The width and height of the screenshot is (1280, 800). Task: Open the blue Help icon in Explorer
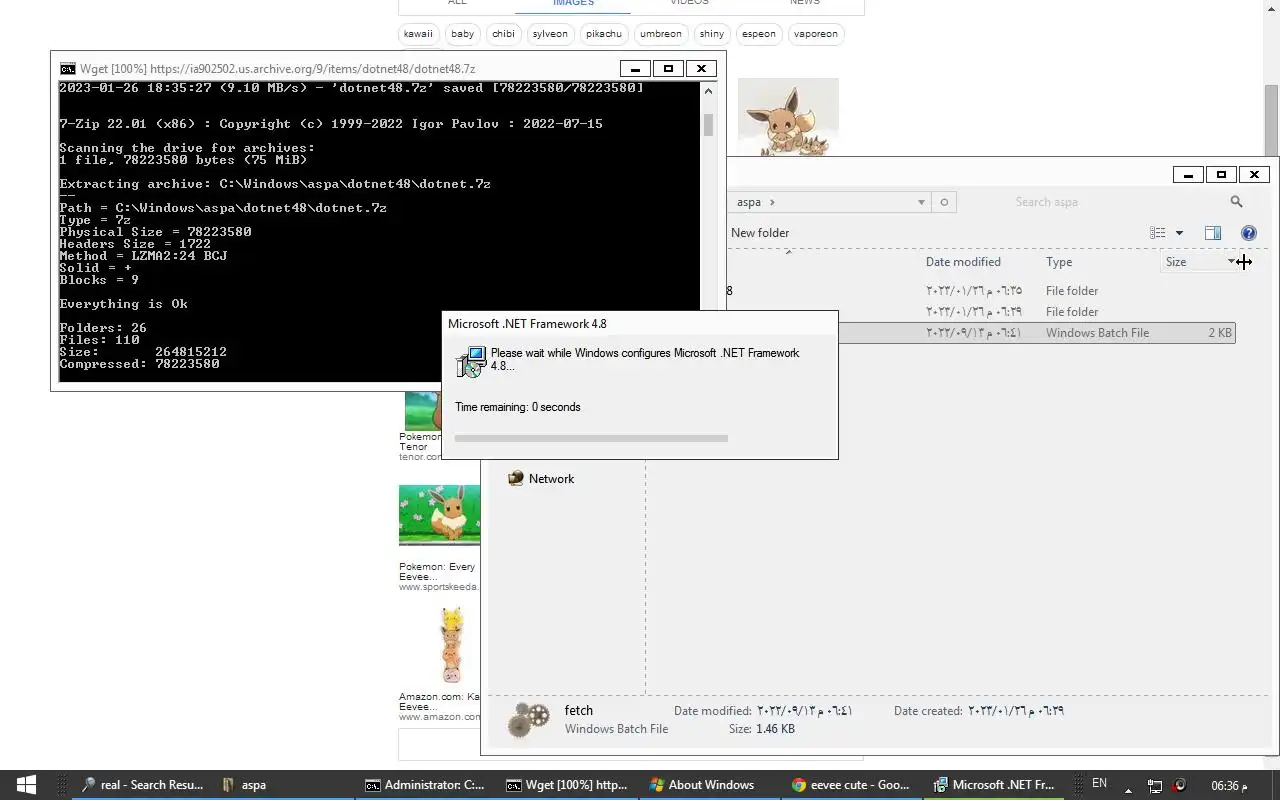point(1248,233)
